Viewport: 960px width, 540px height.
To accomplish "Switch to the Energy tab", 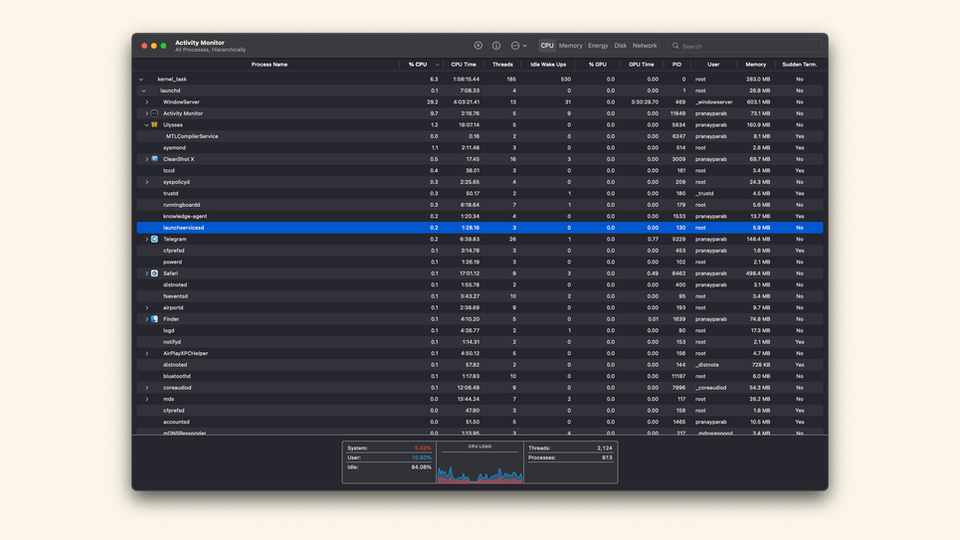I will click(x=598, y=45).
